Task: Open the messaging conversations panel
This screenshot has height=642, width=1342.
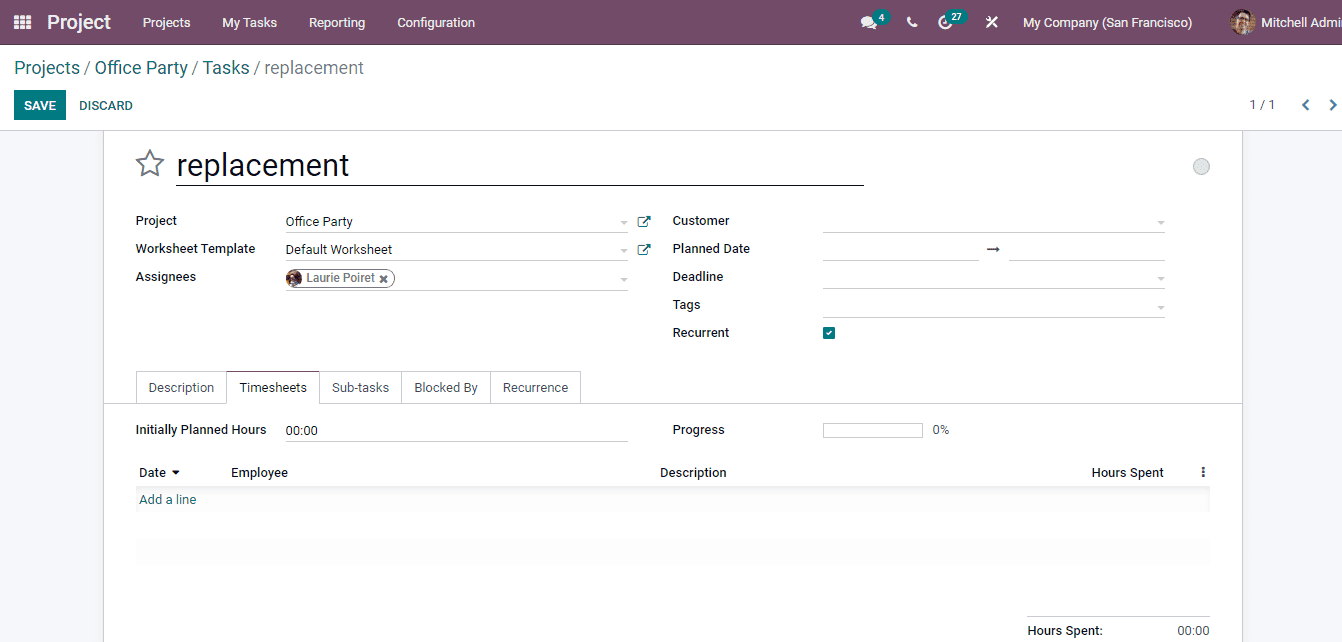Action: [x=866, y=22]
